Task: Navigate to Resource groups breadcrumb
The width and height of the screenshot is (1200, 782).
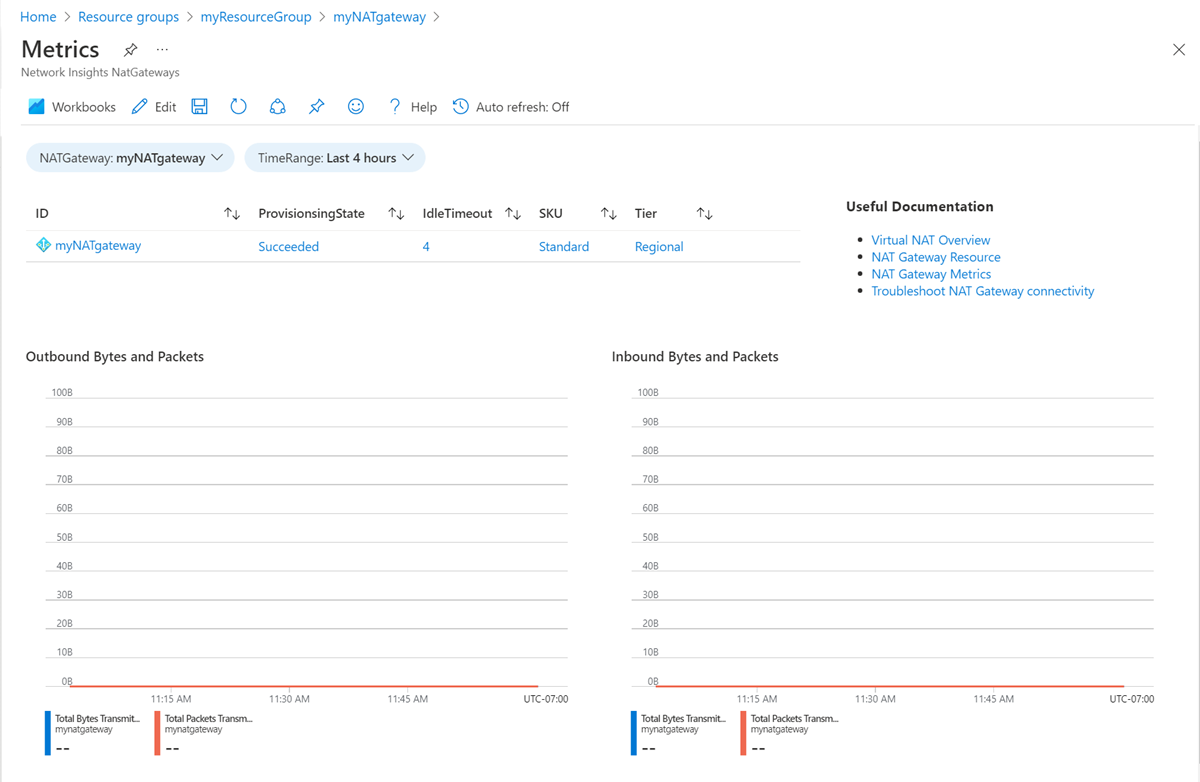Action: (128, 16)
